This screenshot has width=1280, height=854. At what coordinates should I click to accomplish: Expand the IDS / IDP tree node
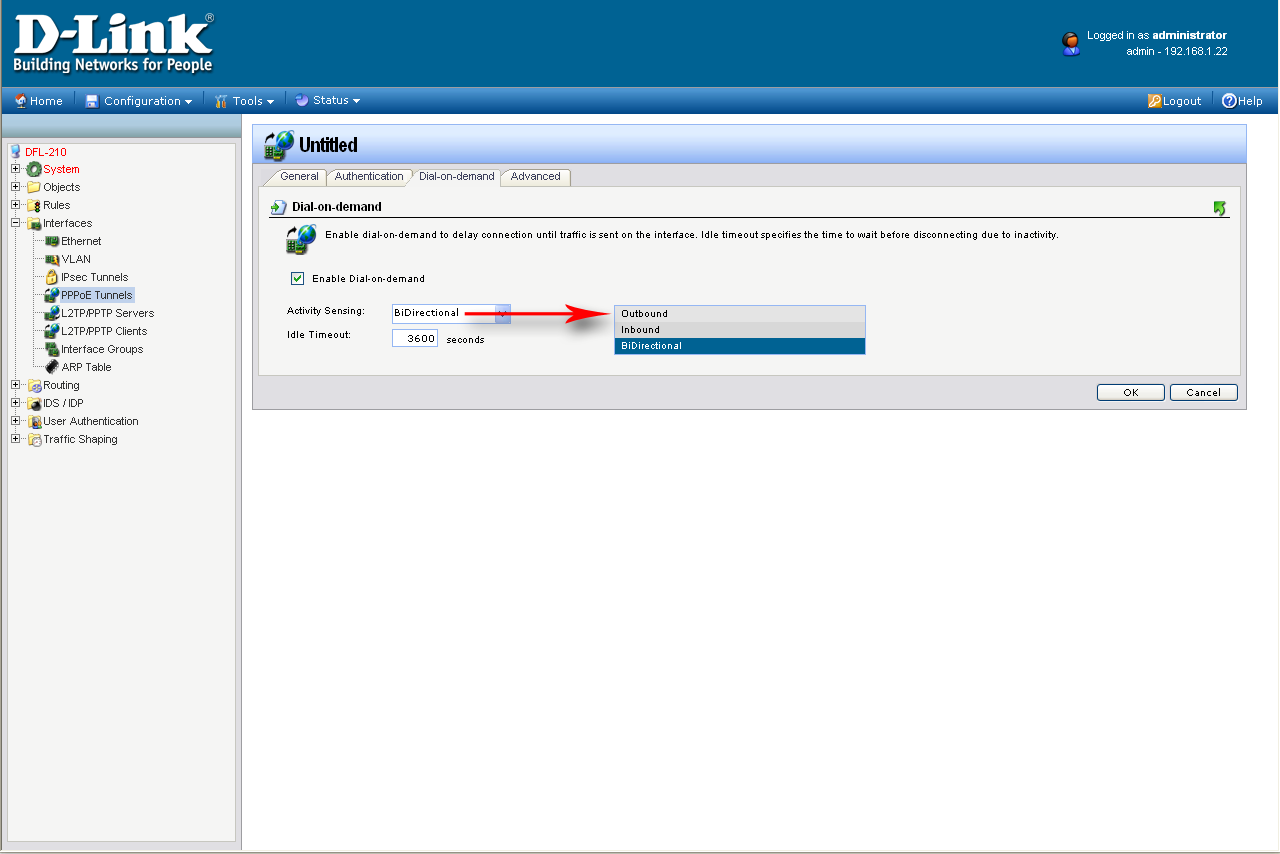click(x=16, y=403)
